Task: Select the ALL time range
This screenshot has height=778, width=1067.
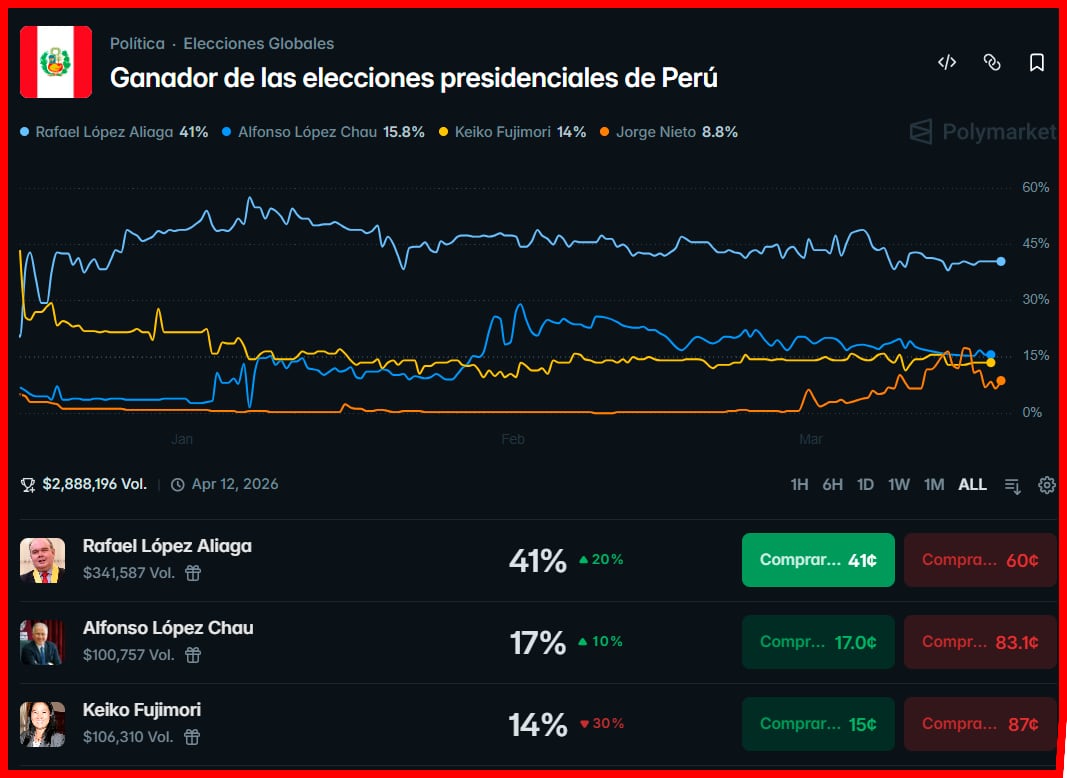Action: [x=972, y=485]
